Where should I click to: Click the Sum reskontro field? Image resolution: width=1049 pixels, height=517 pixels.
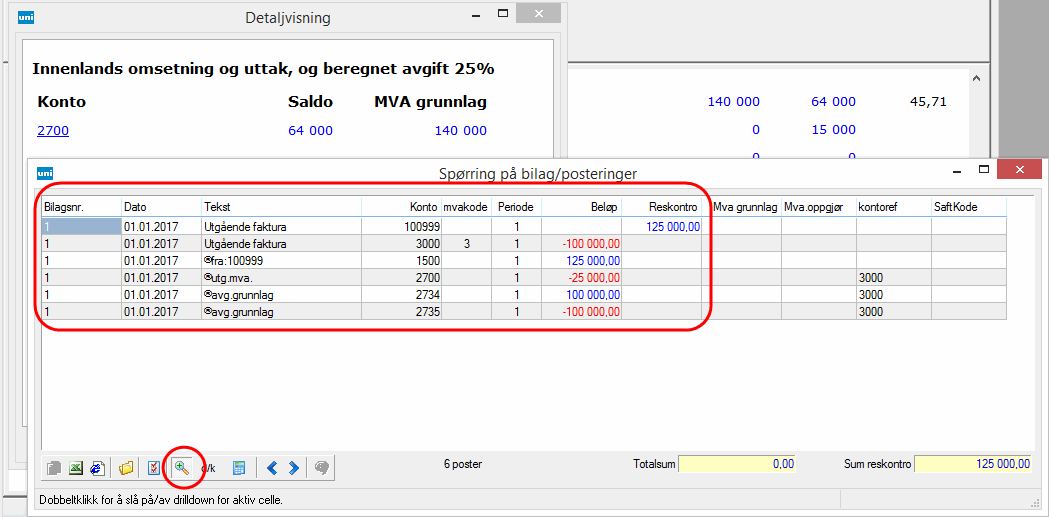pyautogui.click(x=973, y=464)
